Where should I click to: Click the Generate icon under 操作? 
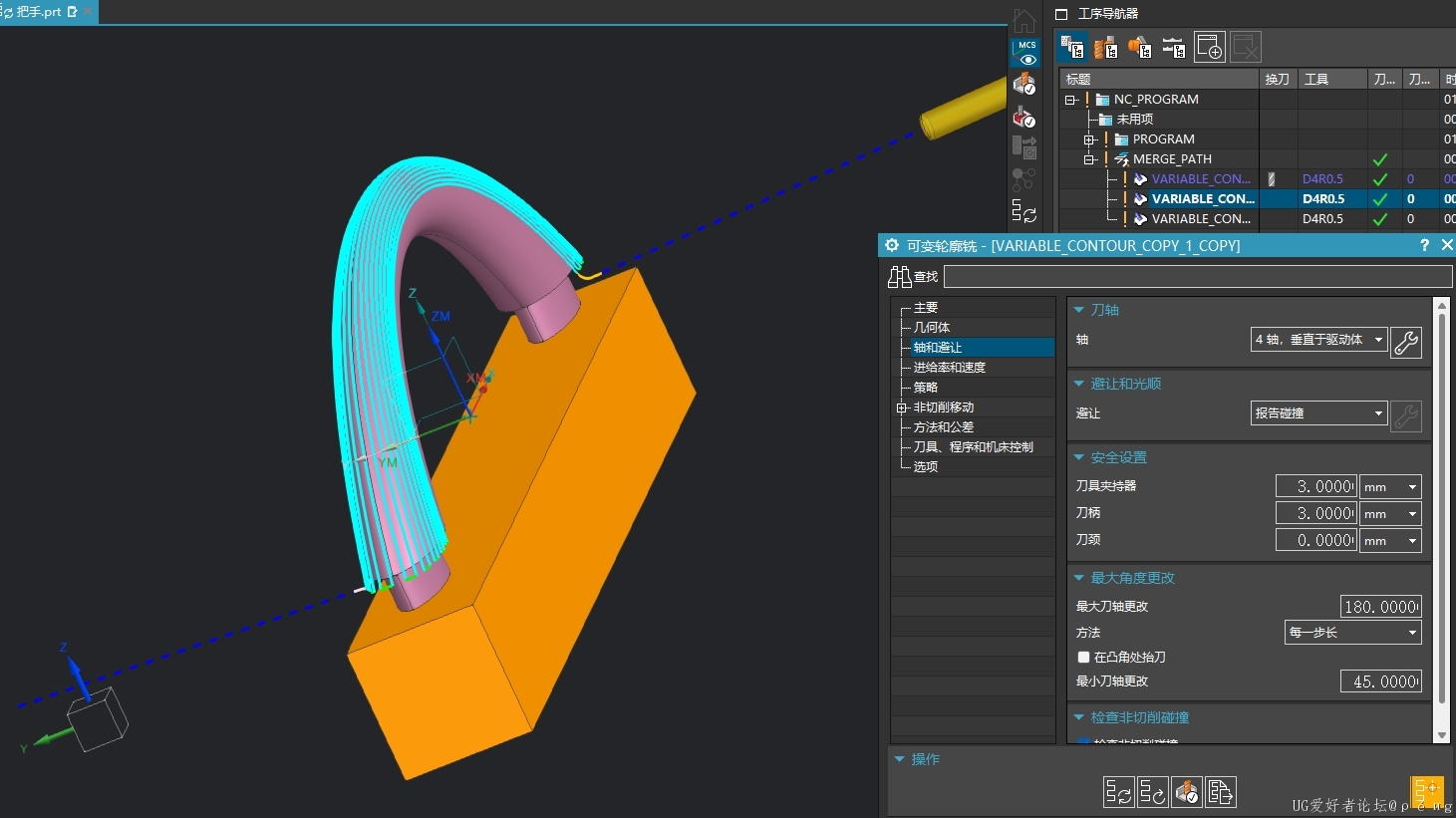[1119, 792]
